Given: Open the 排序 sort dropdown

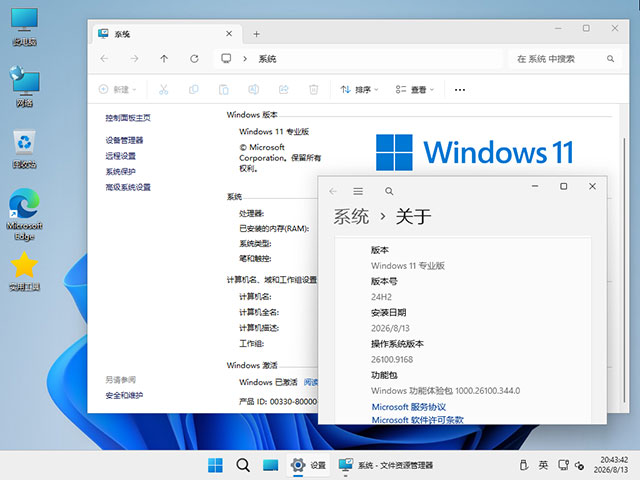Looking at the screenshot, I should tap(359, 89).
